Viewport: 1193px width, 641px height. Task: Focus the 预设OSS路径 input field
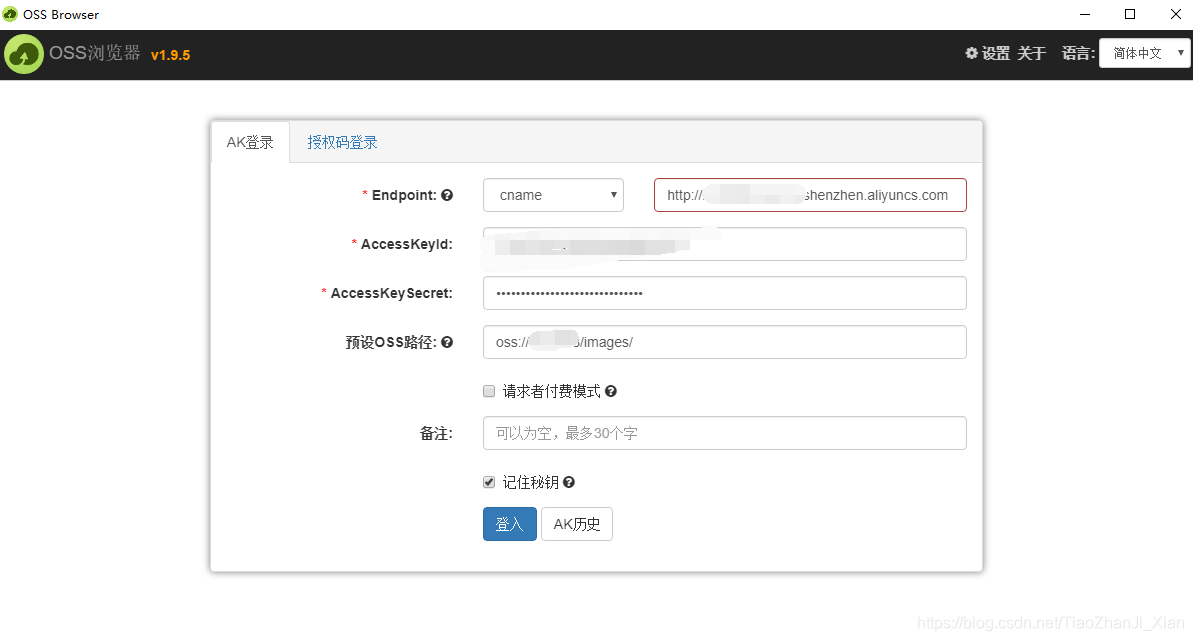pos(725,342)
